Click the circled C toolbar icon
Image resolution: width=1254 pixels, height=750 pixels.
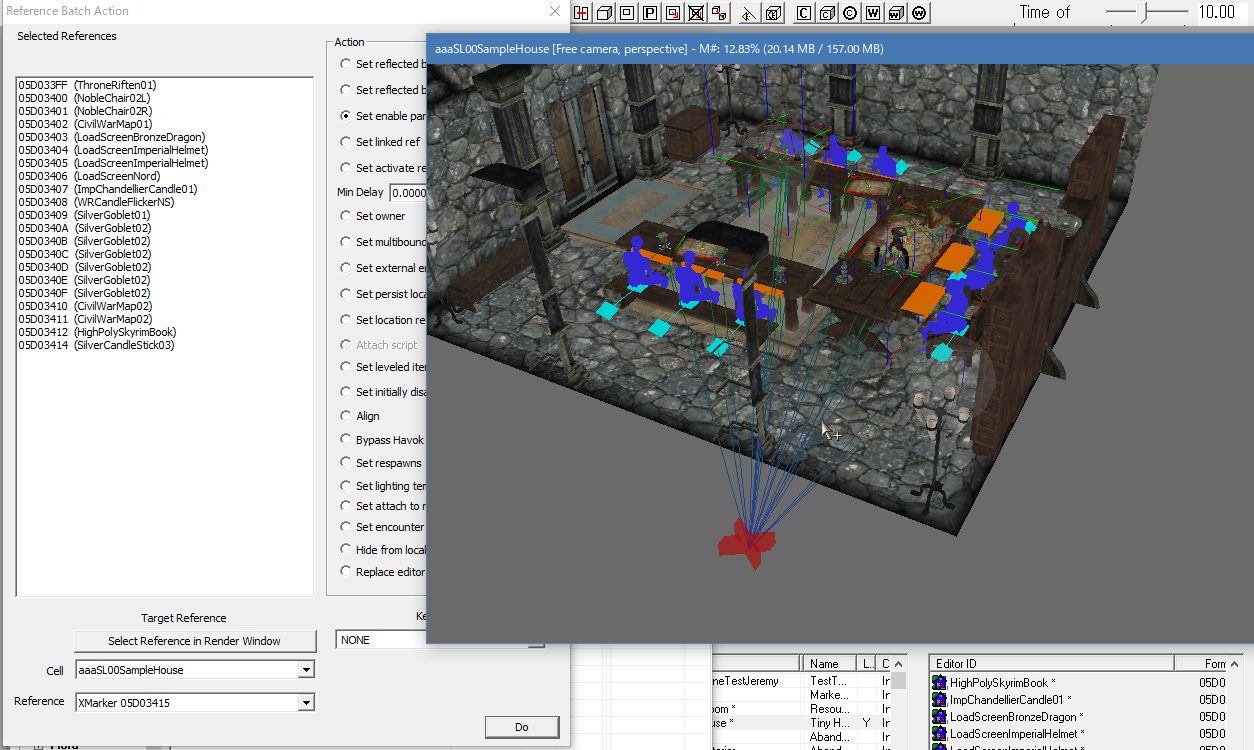click(x=850, y=13)
